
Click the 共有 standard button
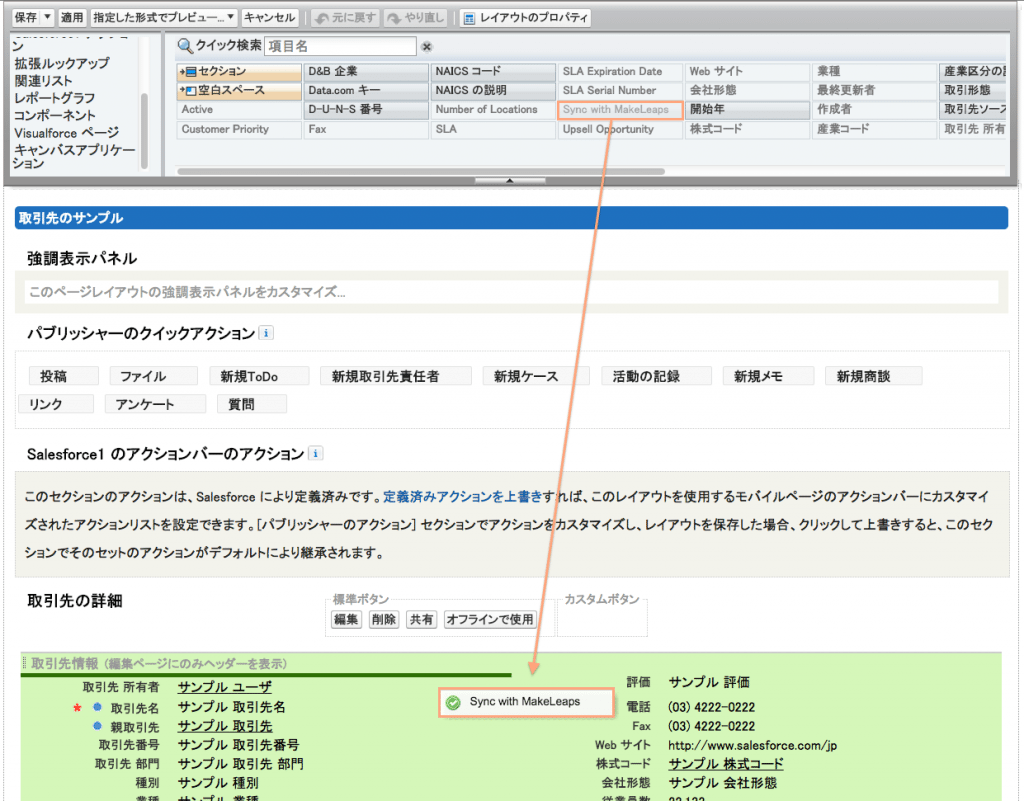(x=421, y=619)
